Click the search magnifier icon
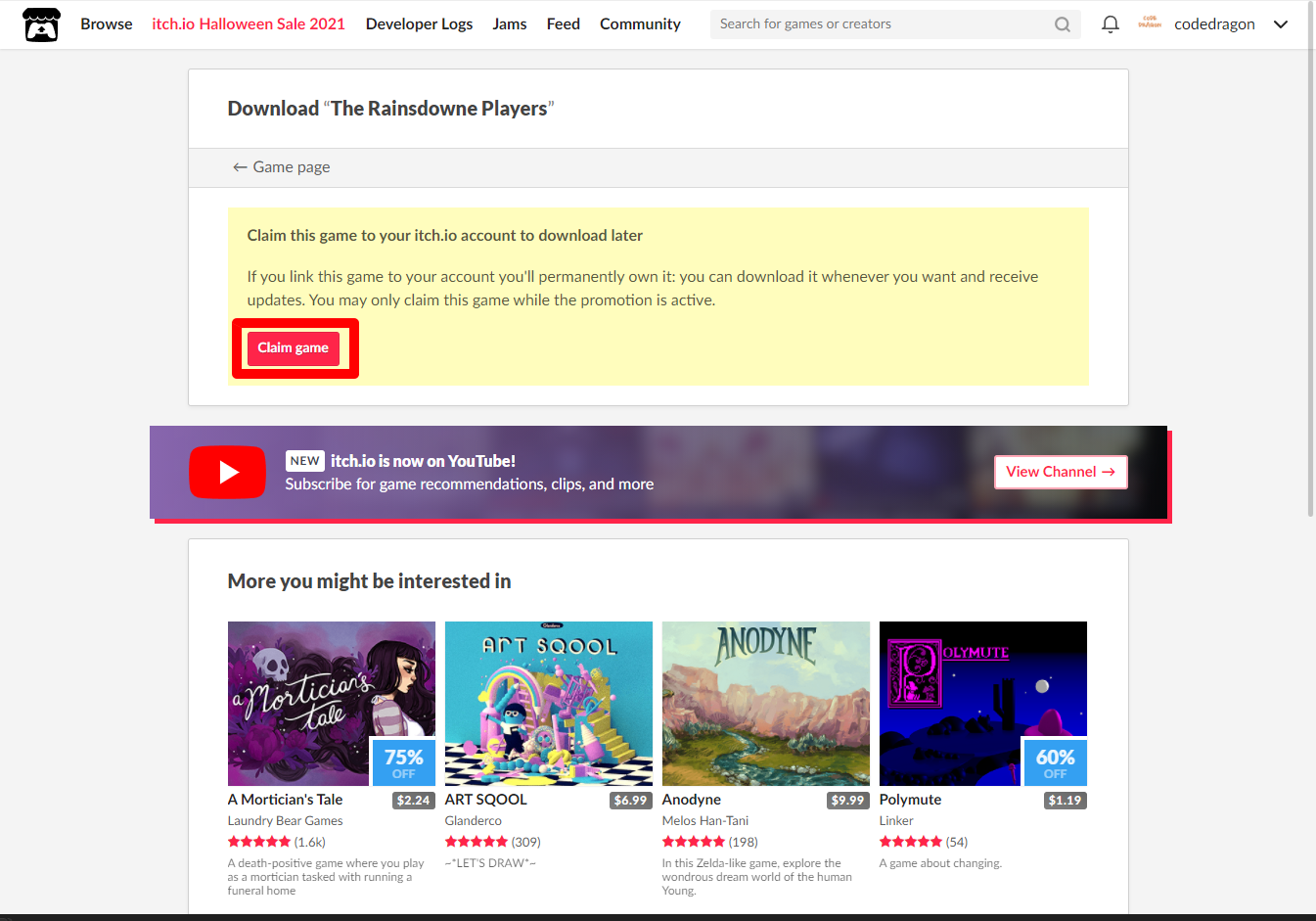The width and height of the screenshot is (1316, 921). tap(1063, 24)
